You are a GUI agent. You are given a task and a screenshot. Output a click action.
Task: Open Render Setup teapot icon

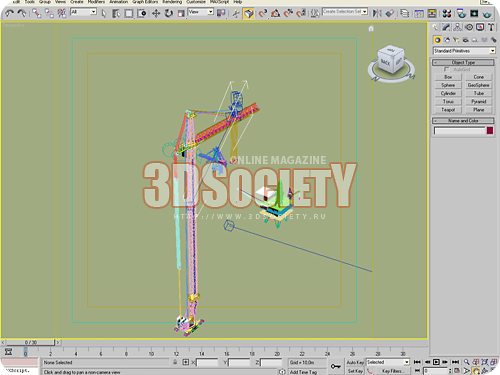point(462,13)
